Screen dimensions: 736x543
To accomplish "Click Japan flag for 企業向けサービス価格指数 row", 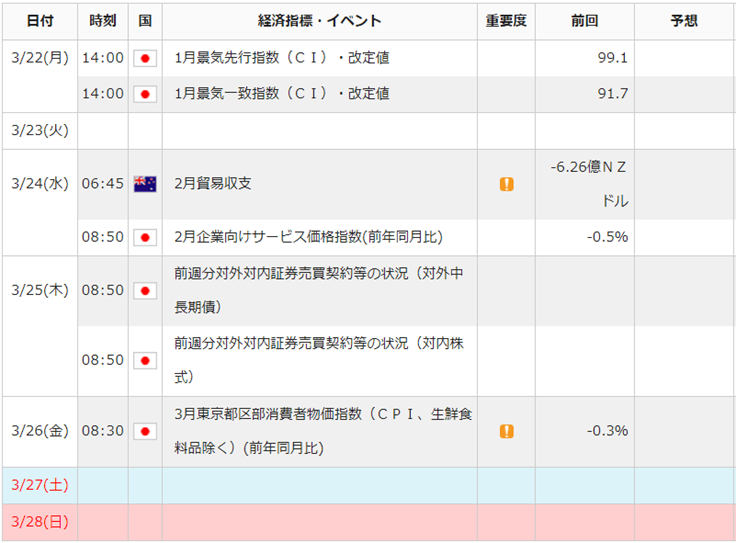I will (145, 237).
